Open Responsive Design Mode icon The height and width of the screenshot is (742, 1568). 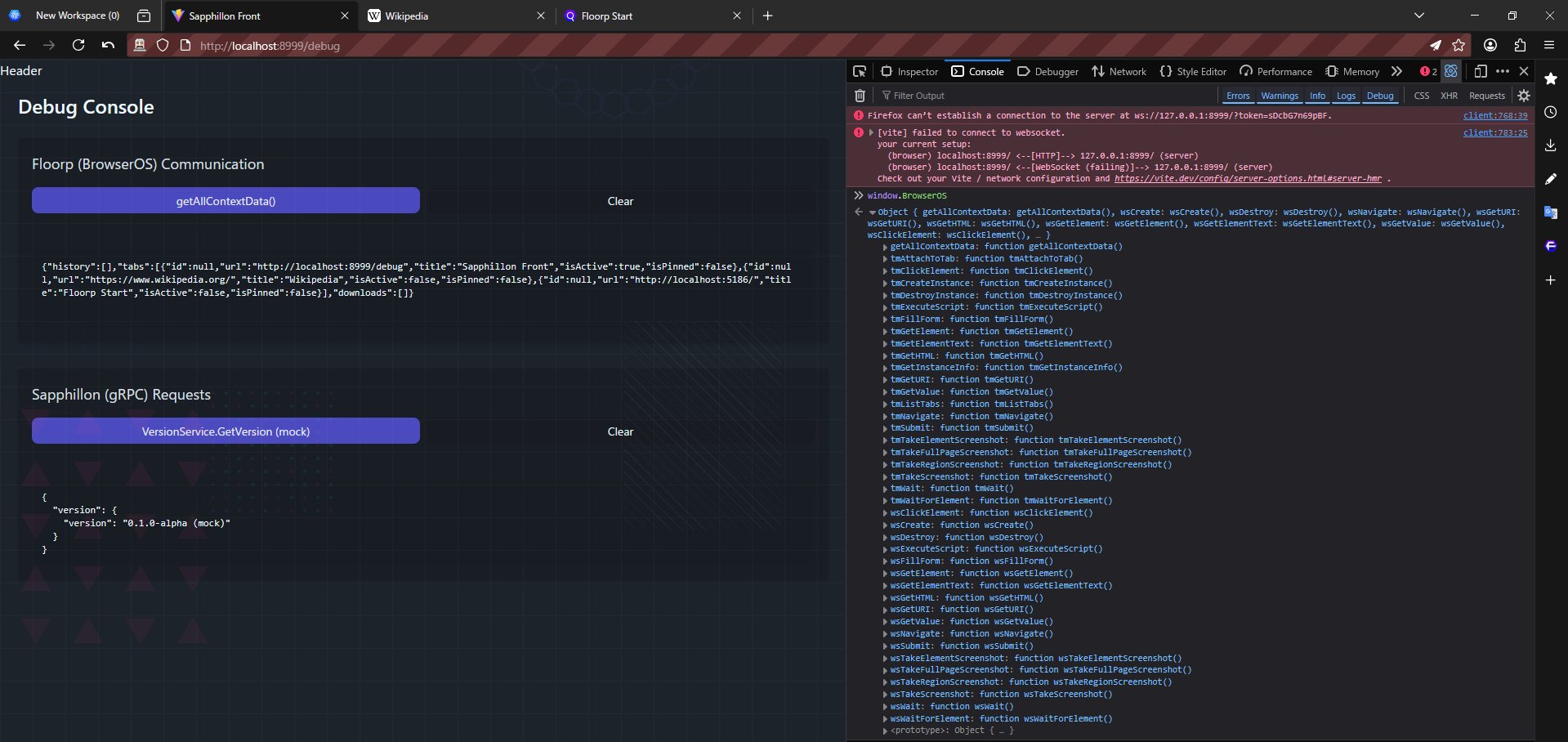click(x=1481, y=71)
